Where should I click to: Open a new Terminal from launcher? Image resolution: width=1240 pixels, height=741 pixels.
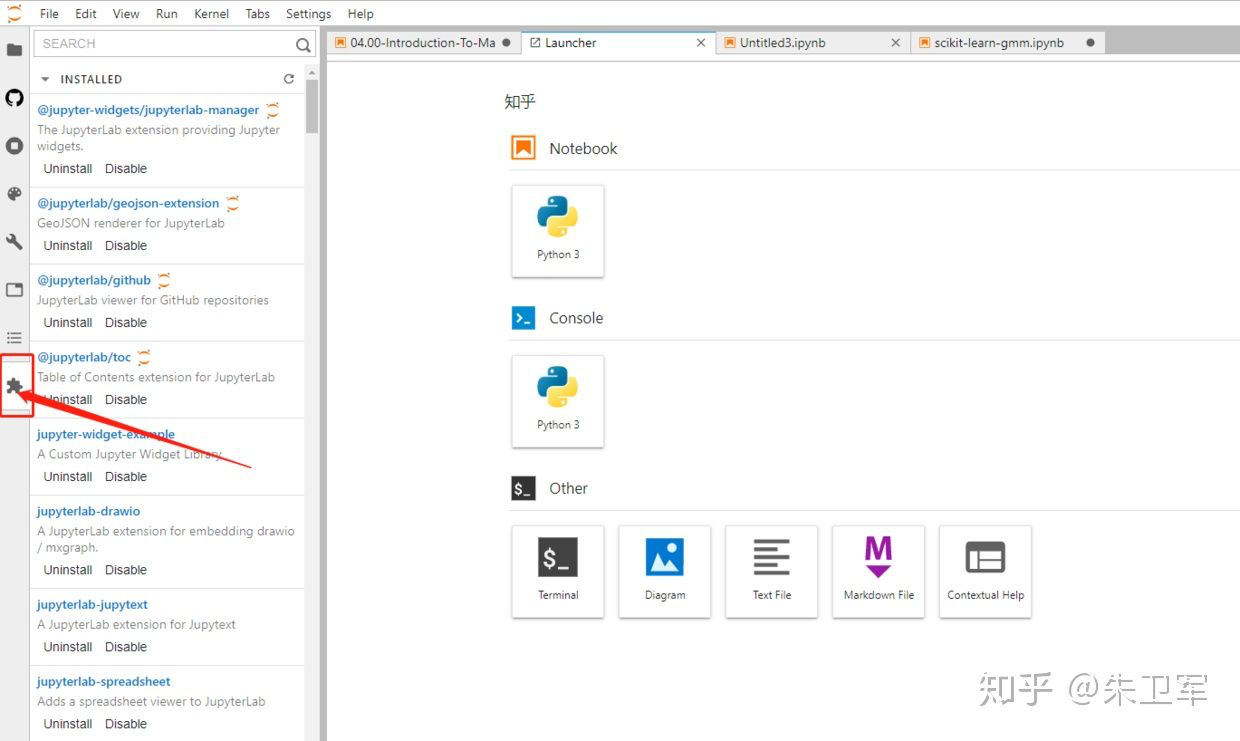(x=558, y=571)
